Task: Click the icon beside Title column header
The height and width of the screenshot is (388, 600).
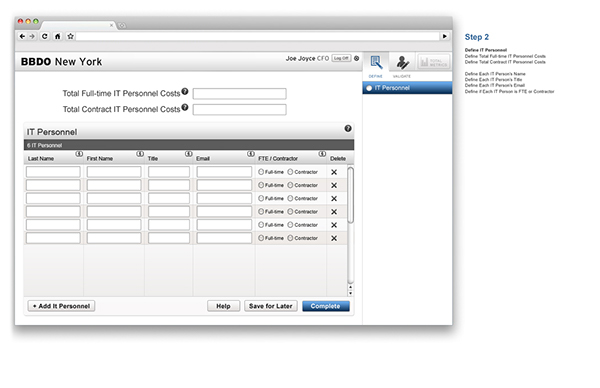Action: (189, 154)
